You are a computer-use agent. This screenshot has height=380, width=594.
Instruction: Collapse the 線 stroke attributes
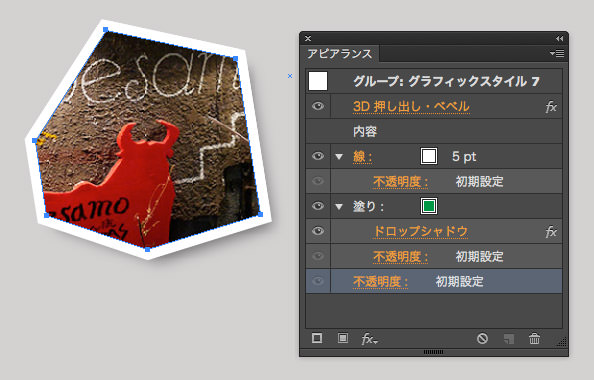[339, 156]
